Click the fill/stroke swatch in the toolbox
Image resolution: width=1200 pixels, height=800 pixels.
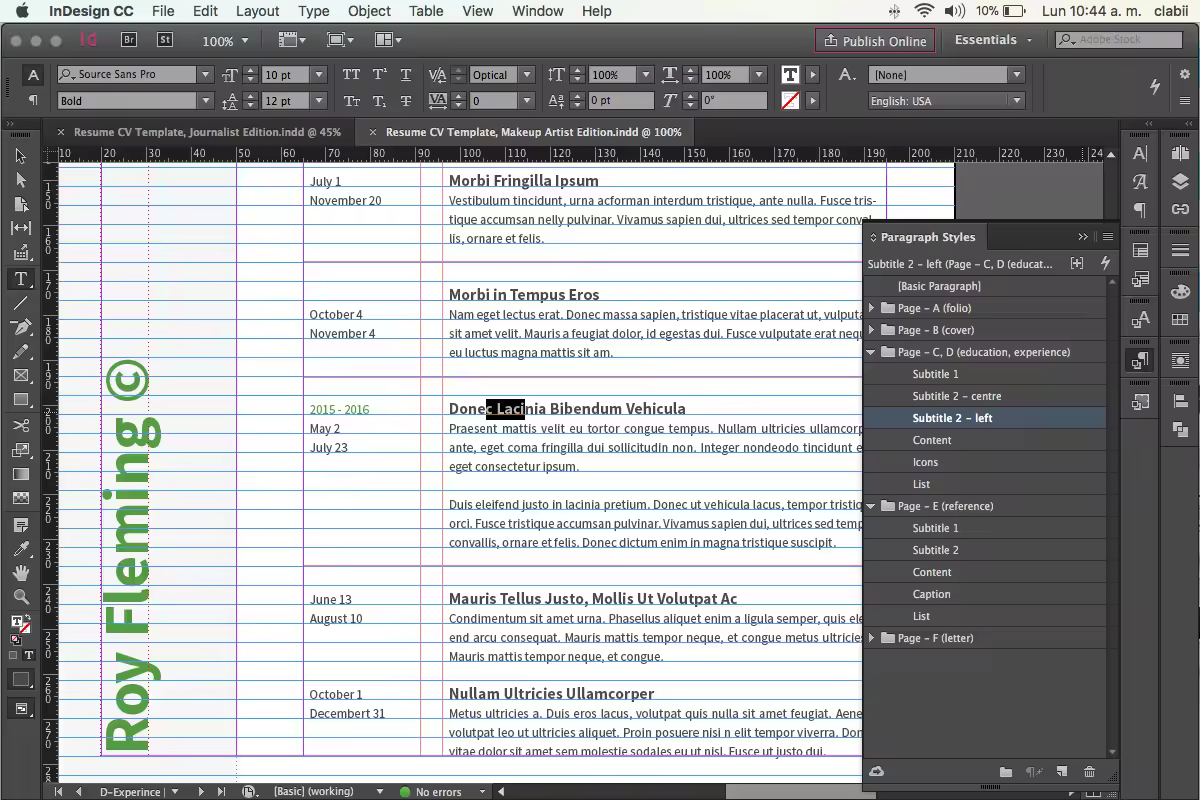pyautogui.click(x=20, y=625)
